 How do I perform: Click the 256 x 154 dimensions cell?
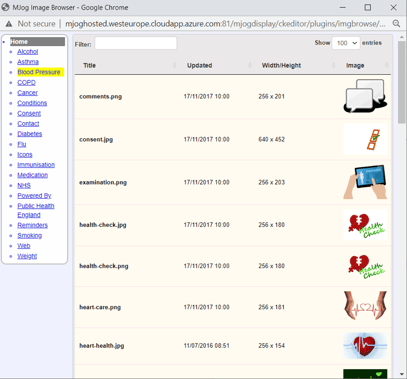tap(272, 346)
